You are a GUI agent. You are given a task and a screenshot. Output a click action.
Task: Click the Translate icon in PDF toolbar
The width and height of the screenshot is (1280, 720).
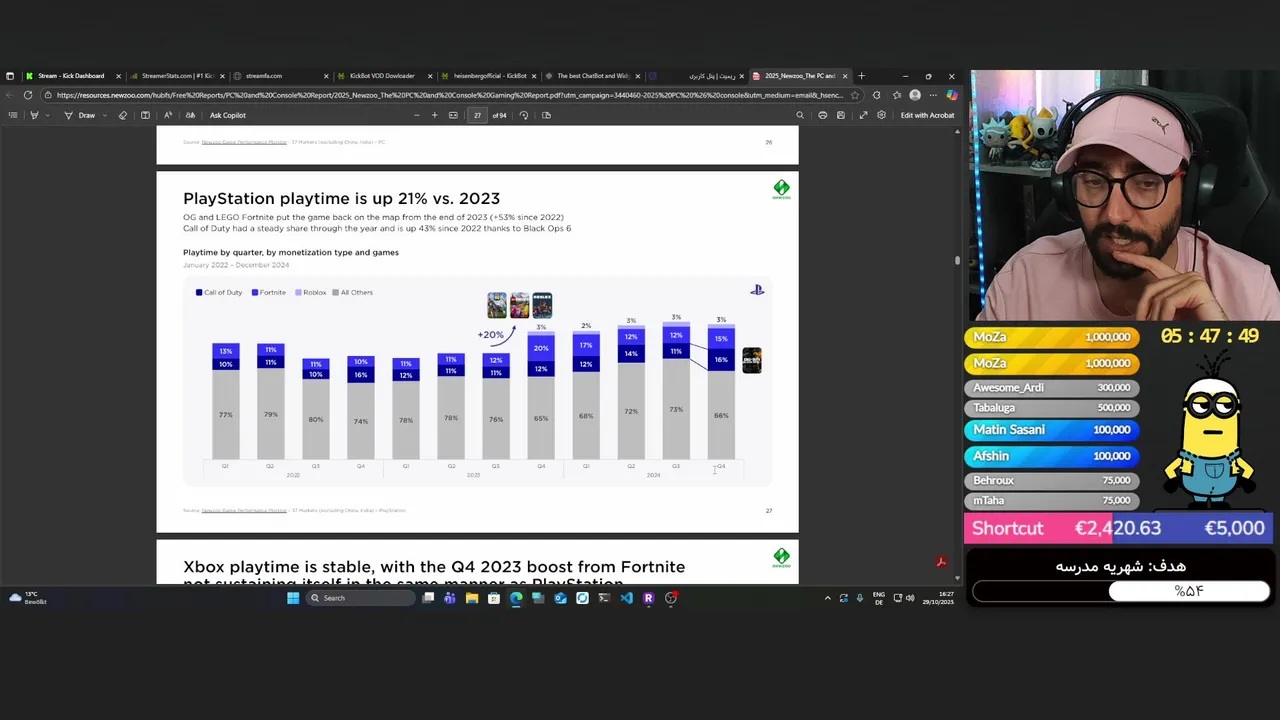[190, 115]
